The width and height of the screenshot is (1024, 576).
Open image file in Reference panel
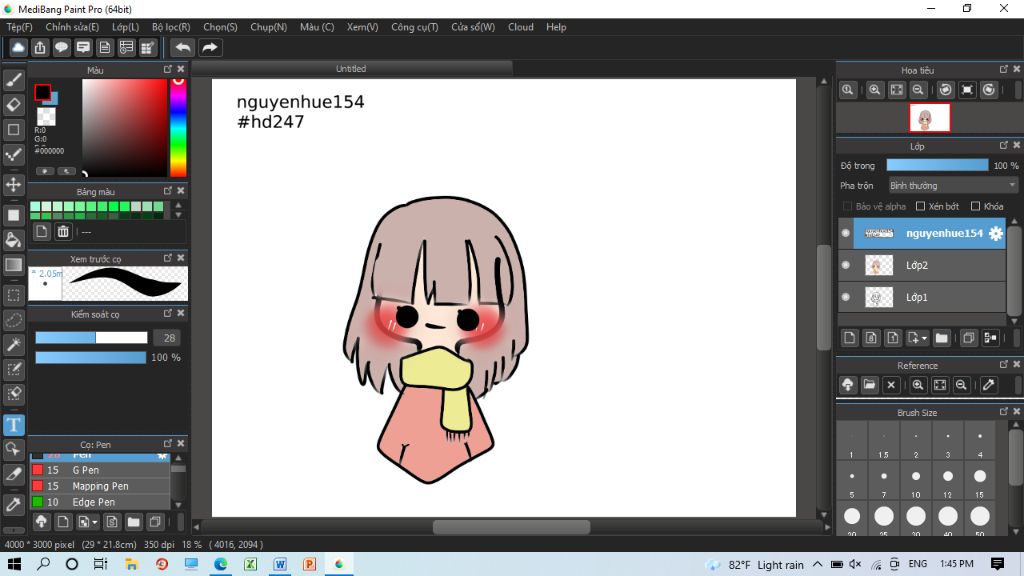pyautogui.click(x=869, y=385)
